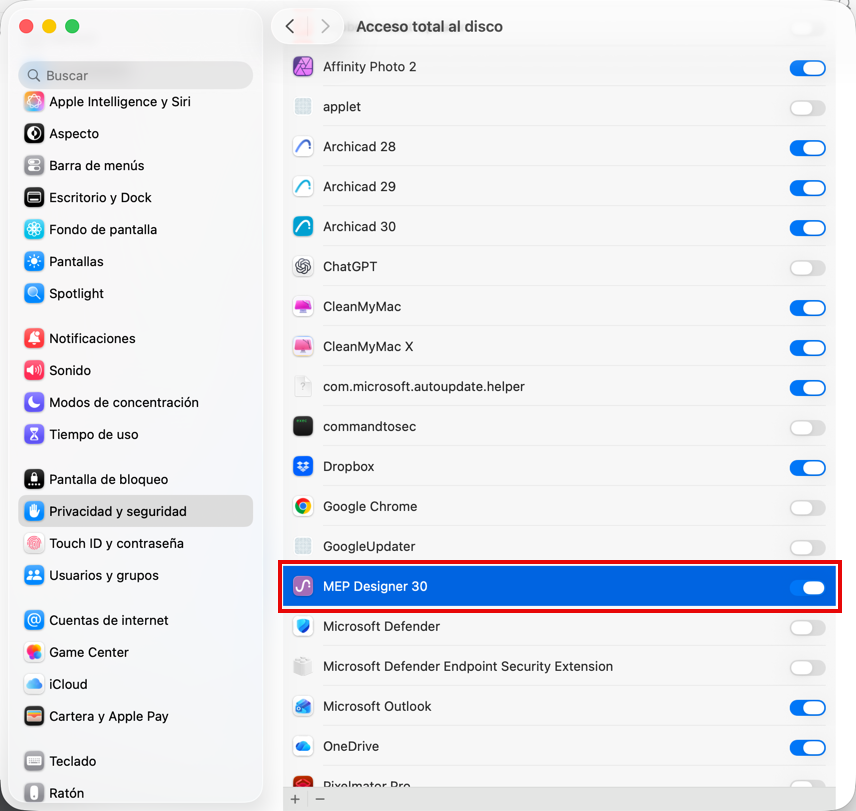Click the Archicad 30 app icon
Screen dimensions: 856x811
[x=303, y=226]
